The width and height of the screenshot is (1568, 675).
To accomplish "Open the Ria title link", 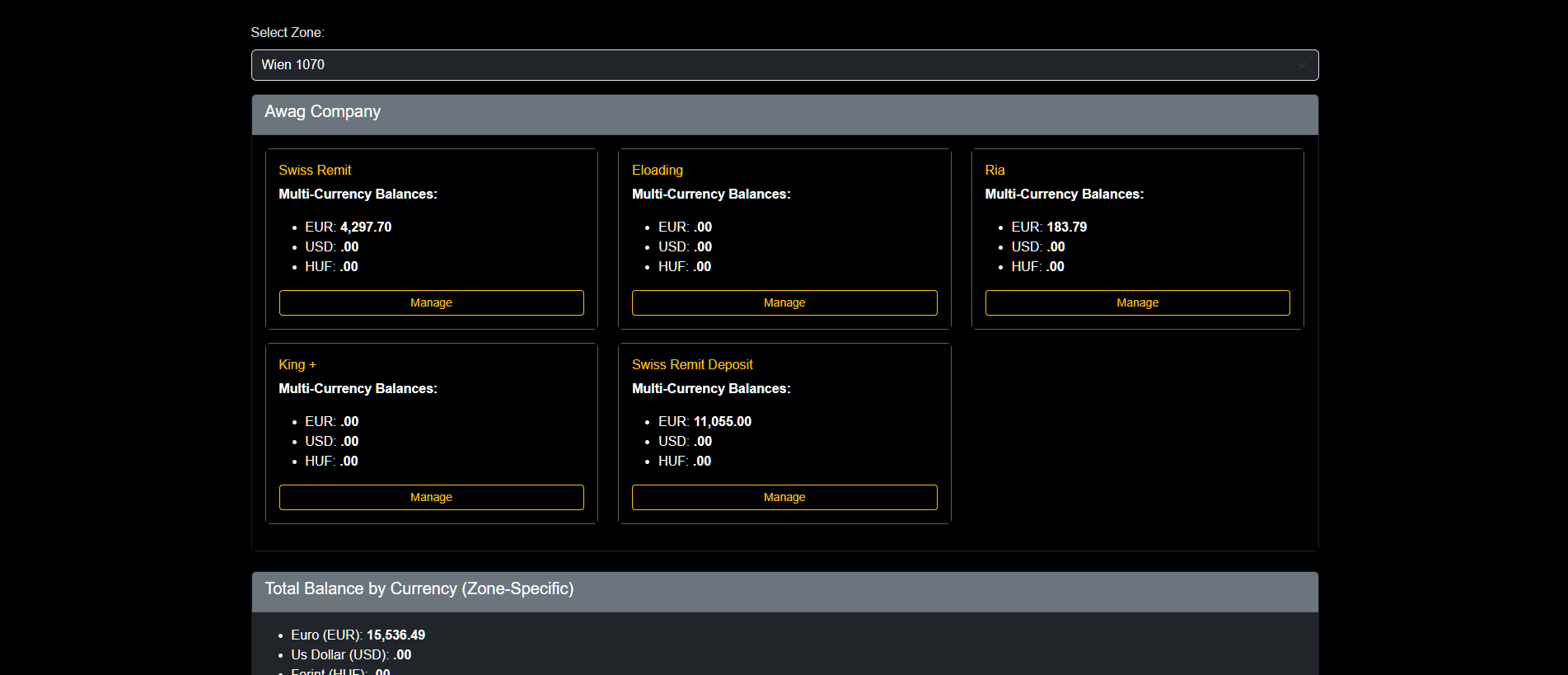I will click(x=995, y=170).
